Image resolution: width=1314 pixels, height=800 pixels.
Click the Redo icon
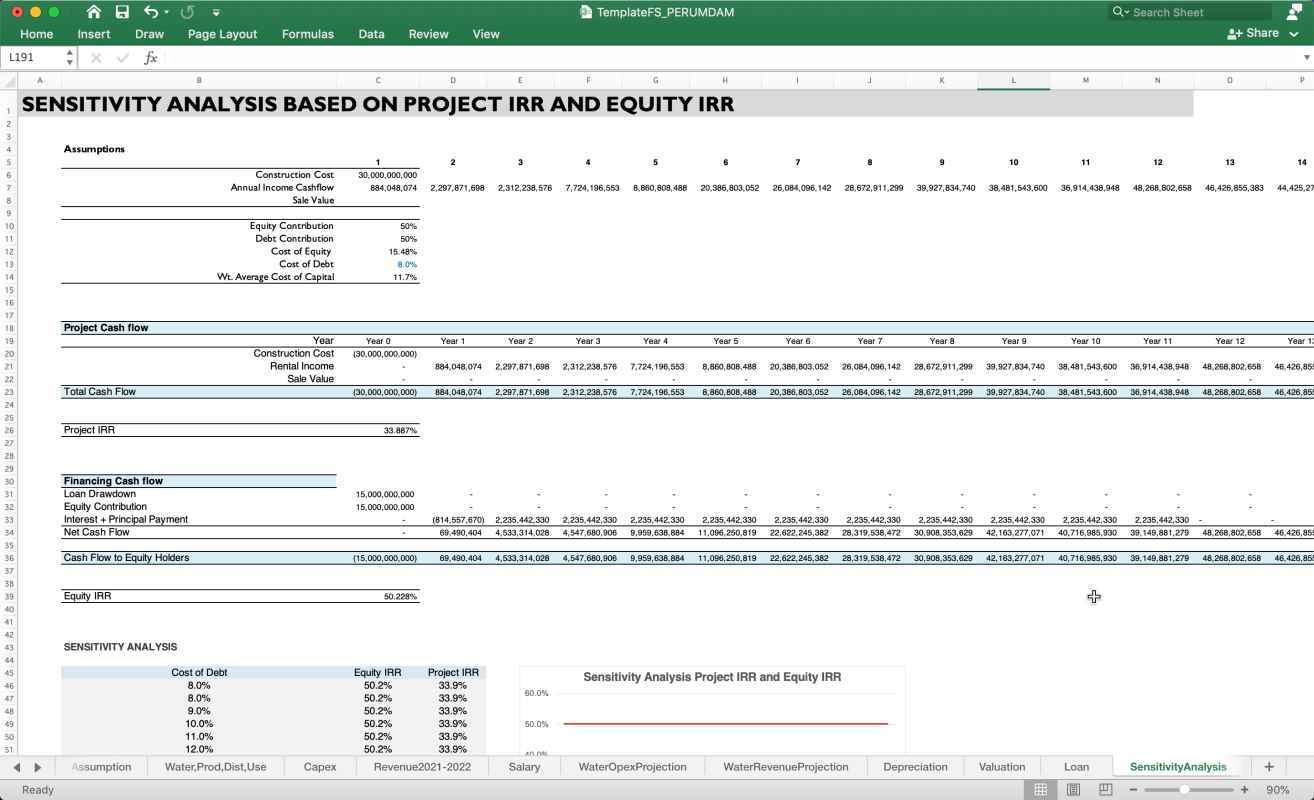click(x=186, y=11)
